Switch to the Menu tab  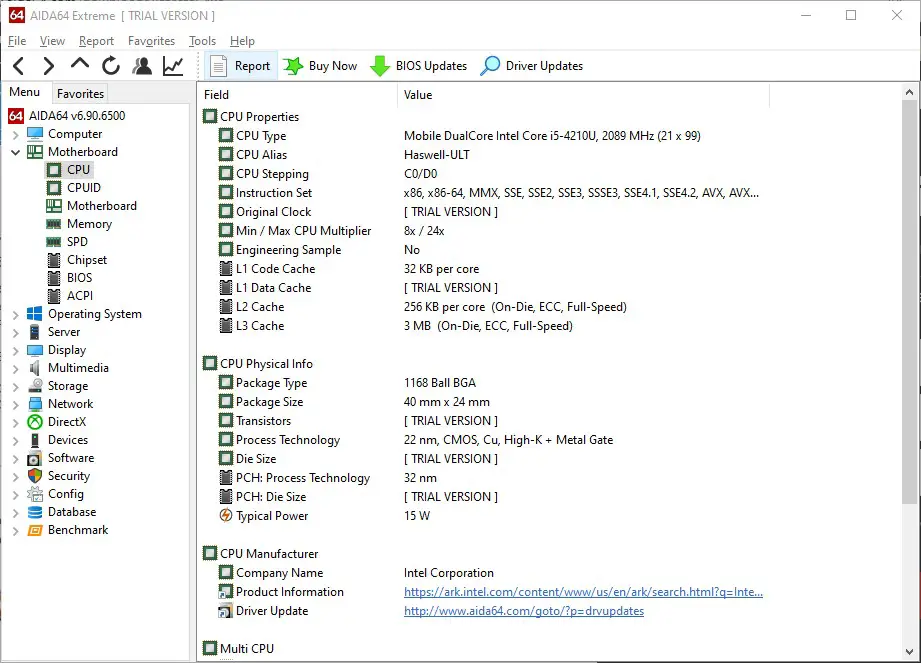click(25, 92)
